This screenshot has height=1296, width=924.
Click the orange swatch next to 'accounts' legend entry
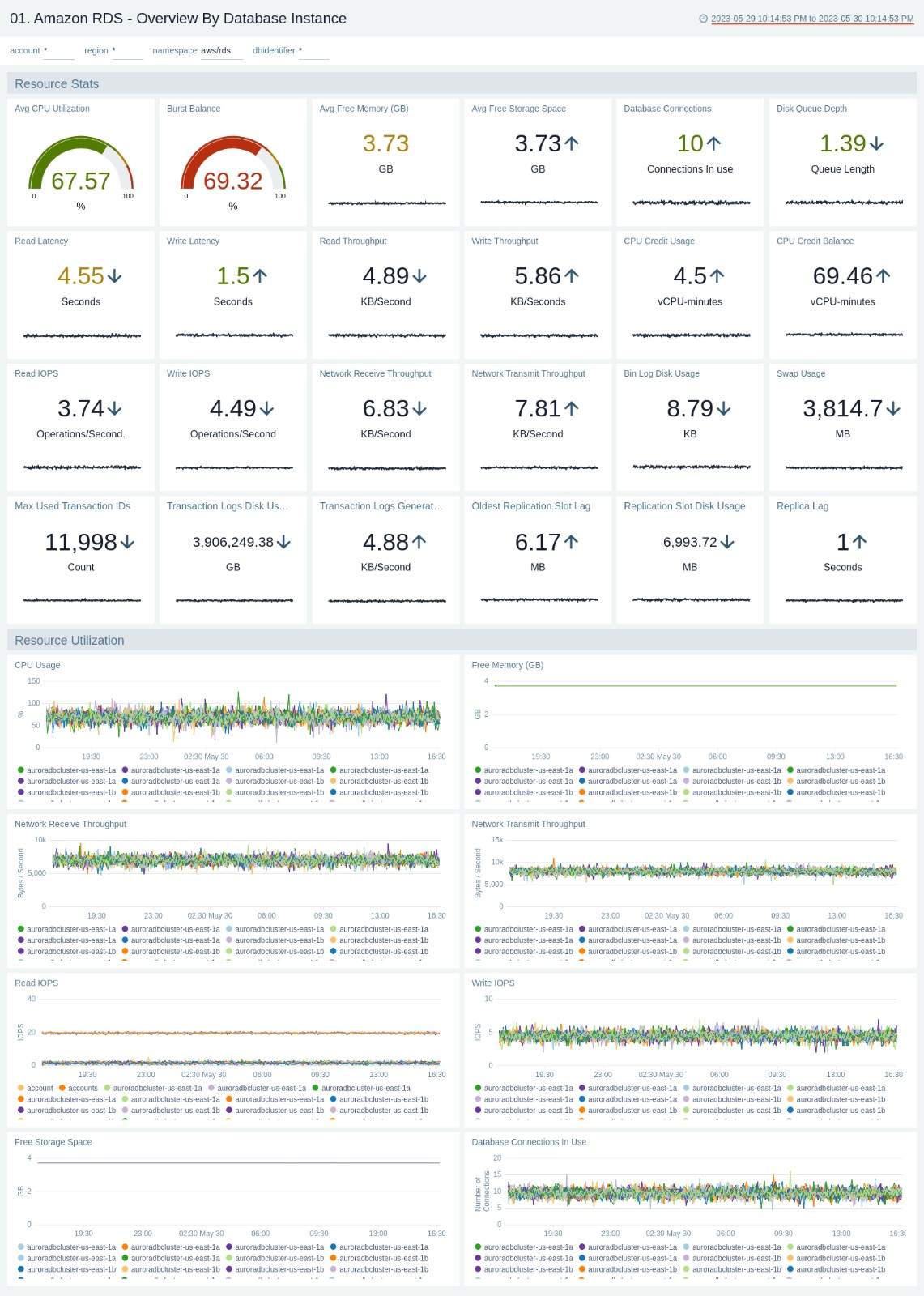pyautogui.click(x=62, y=1088)
